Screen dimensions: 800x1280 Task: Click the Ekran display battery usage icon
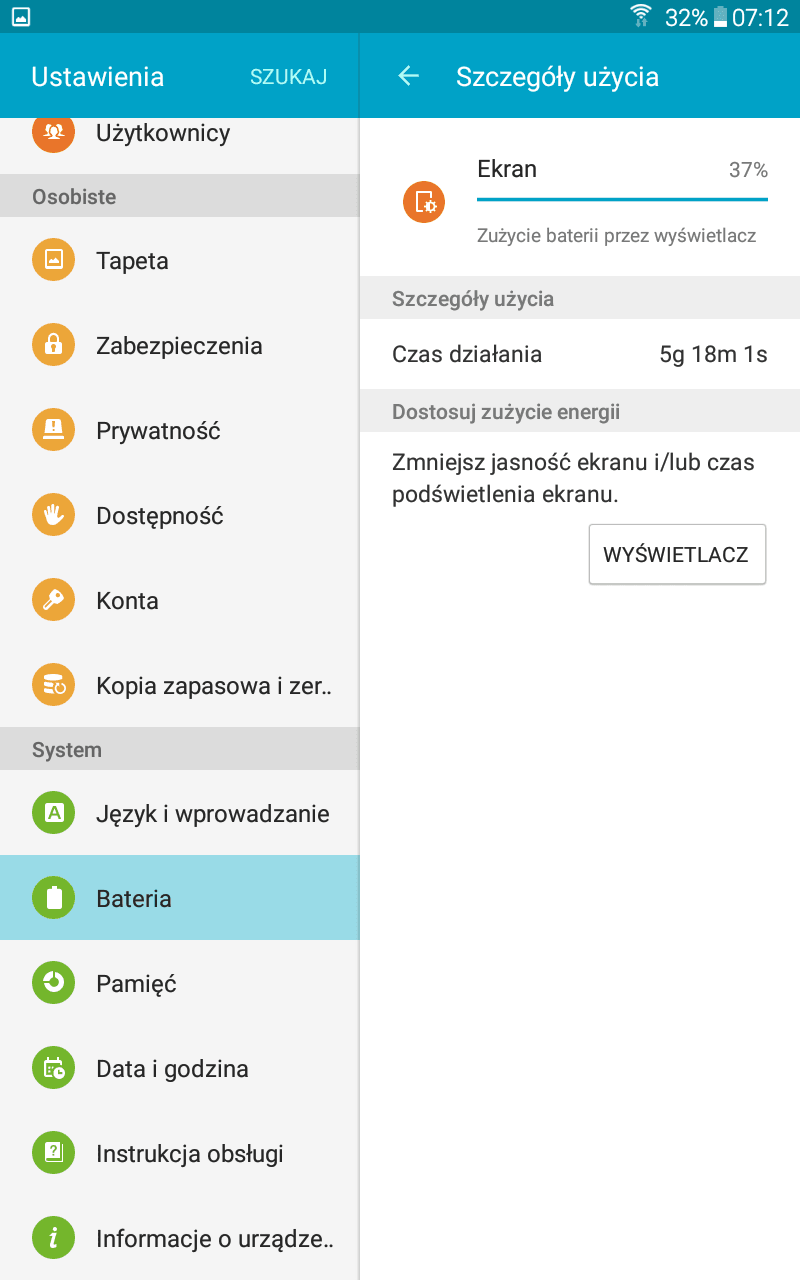(x=424, y=202)
